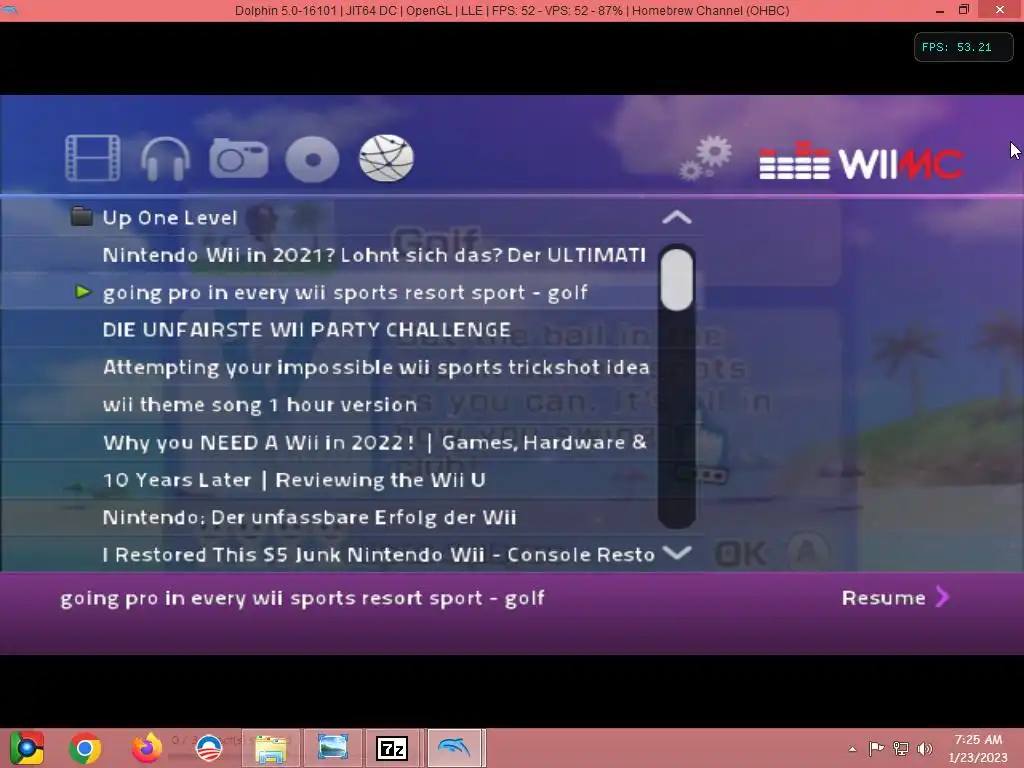Select 'Attempting your impossible wii sports trickshot' entry
The width and height of the screenshot is (1024, 768).
point(376,367)
